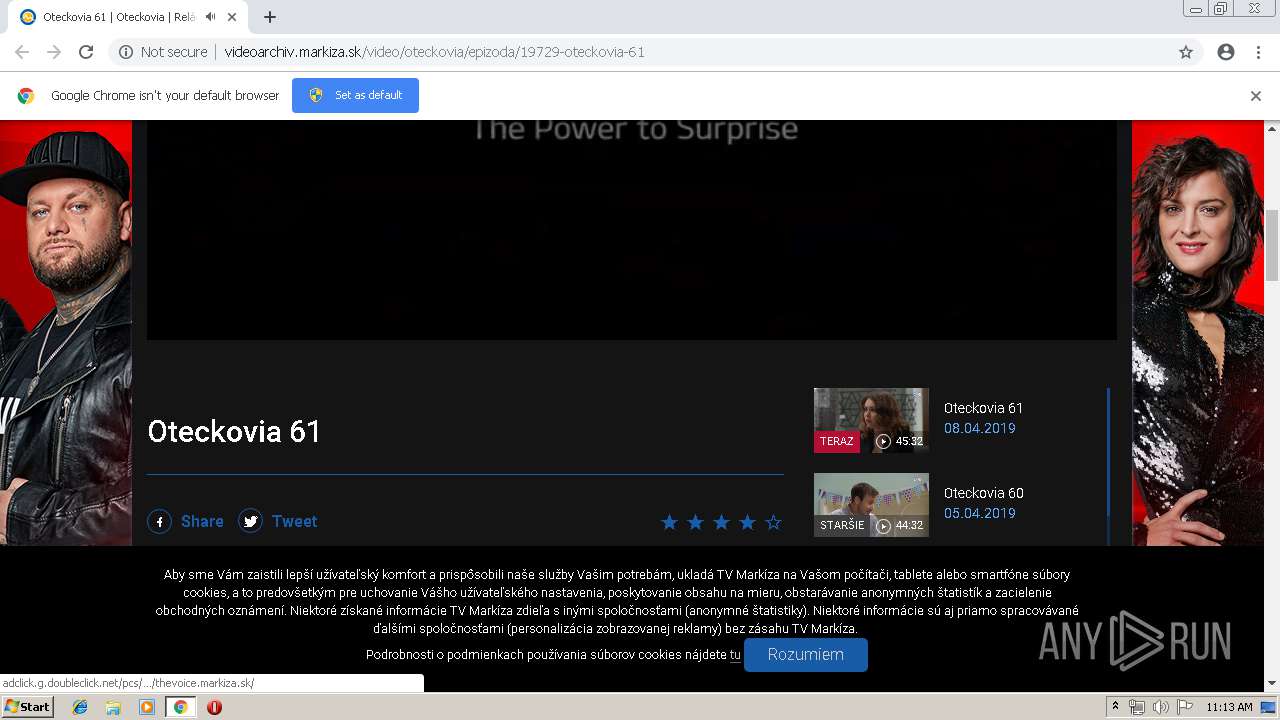Click the address bar URL

(434, 52)
